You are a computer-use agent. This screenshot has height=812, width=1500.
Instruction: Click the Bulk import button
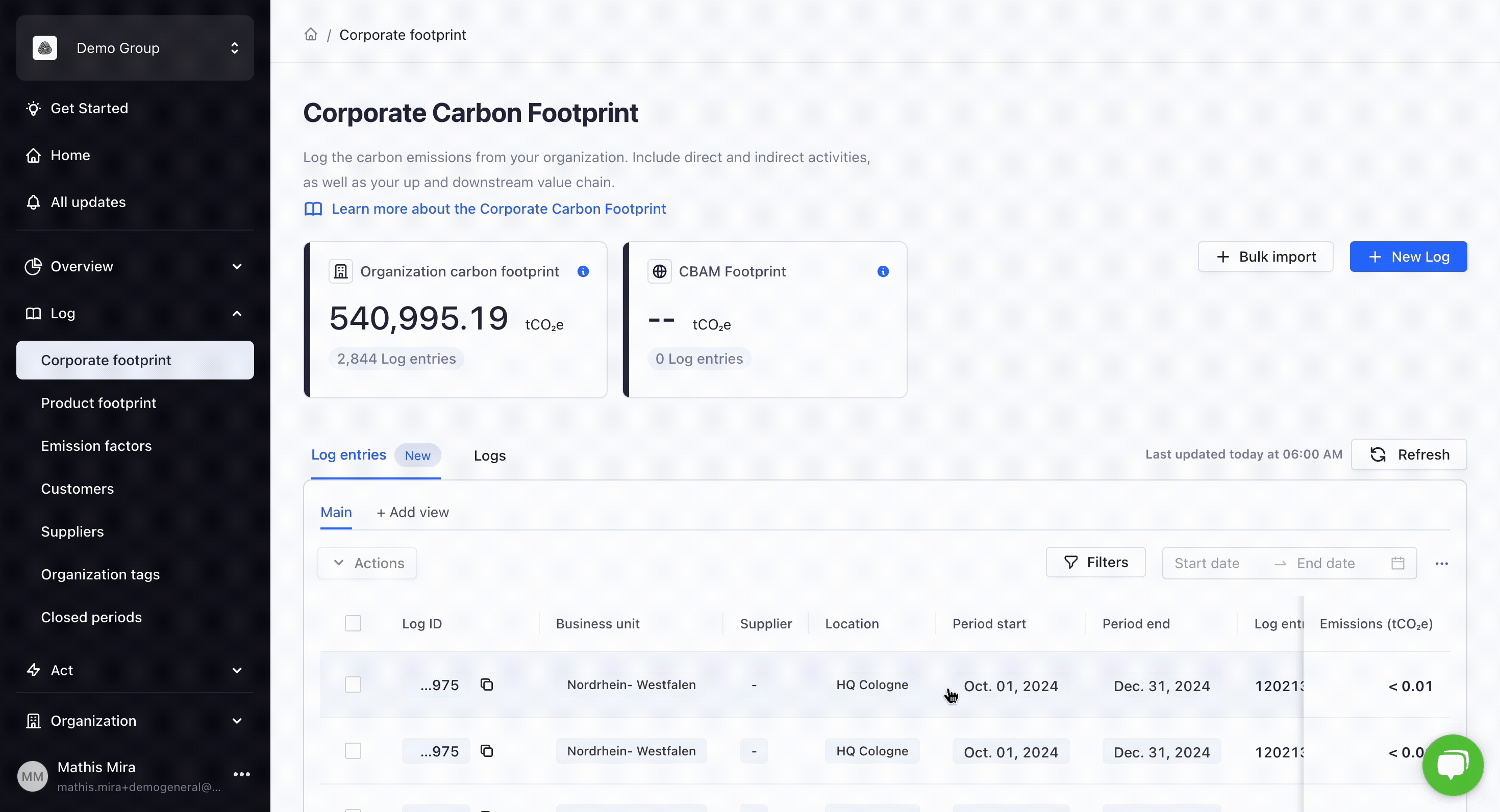(x=1265, y=257)
